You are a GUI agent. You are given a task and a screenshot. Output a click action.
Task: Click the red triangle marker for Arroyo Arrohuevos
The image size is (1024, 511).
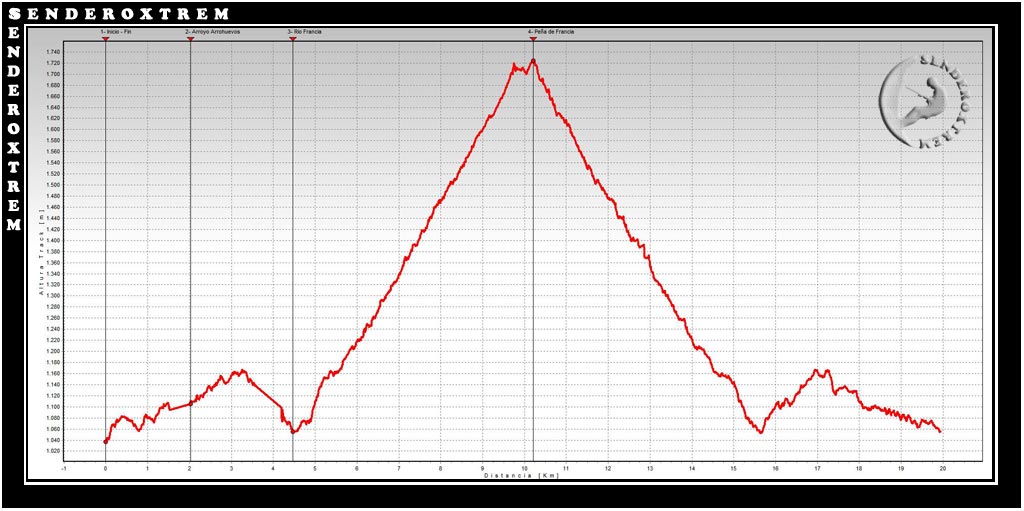click(190, 39)
